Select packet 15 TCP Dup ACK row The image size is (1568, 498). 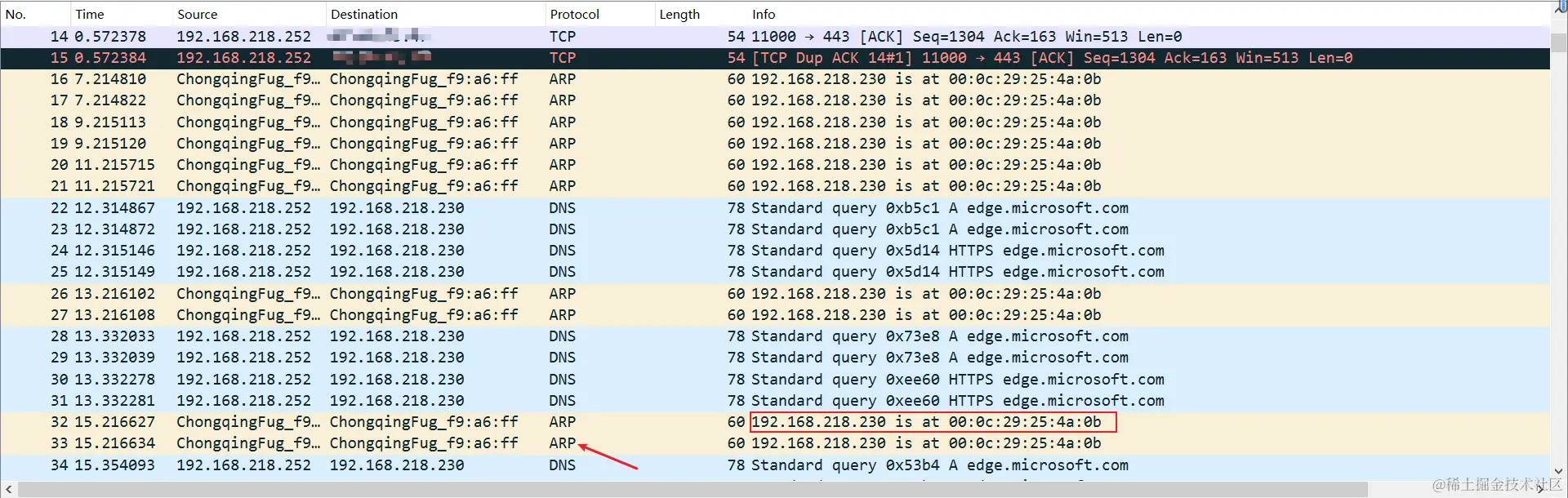tap(775, 58)
